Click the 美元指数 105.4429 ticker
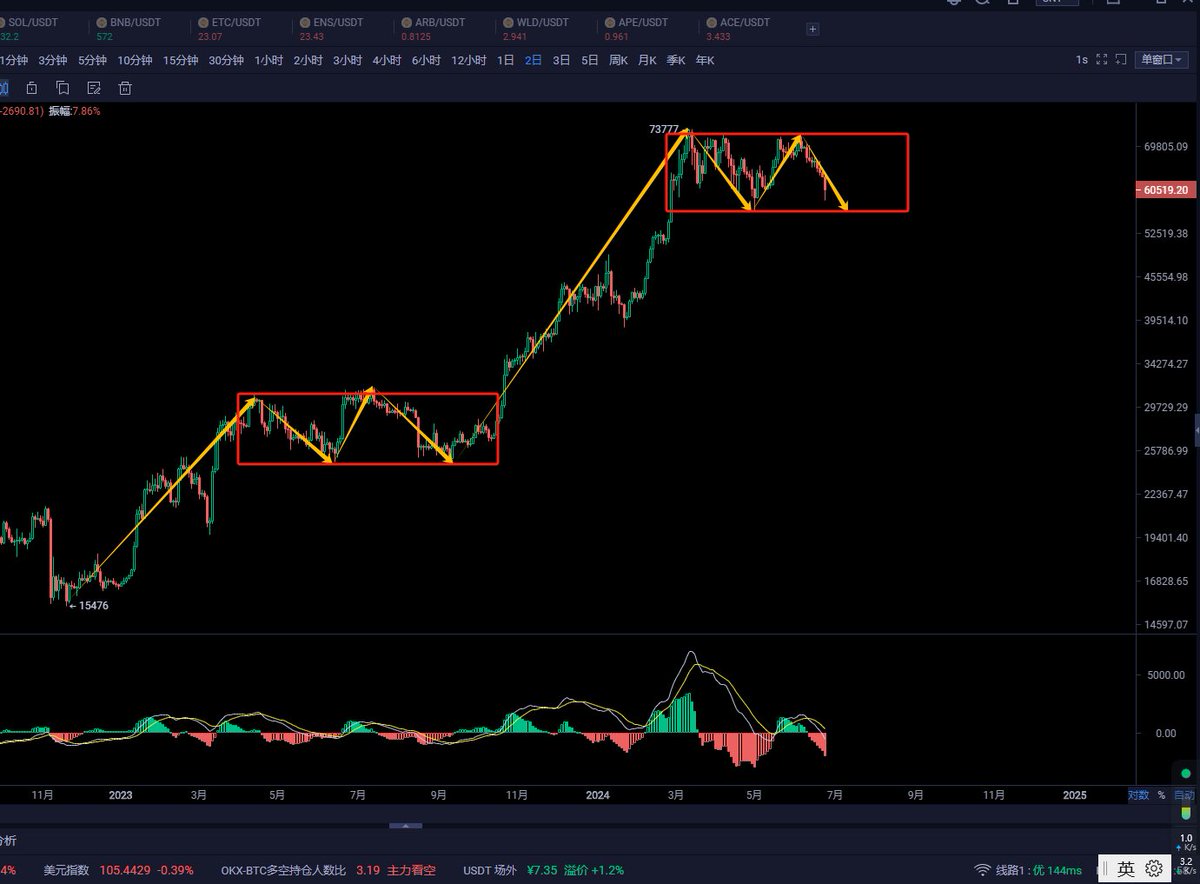The image size is (1200, 884). tap(118, 870)
